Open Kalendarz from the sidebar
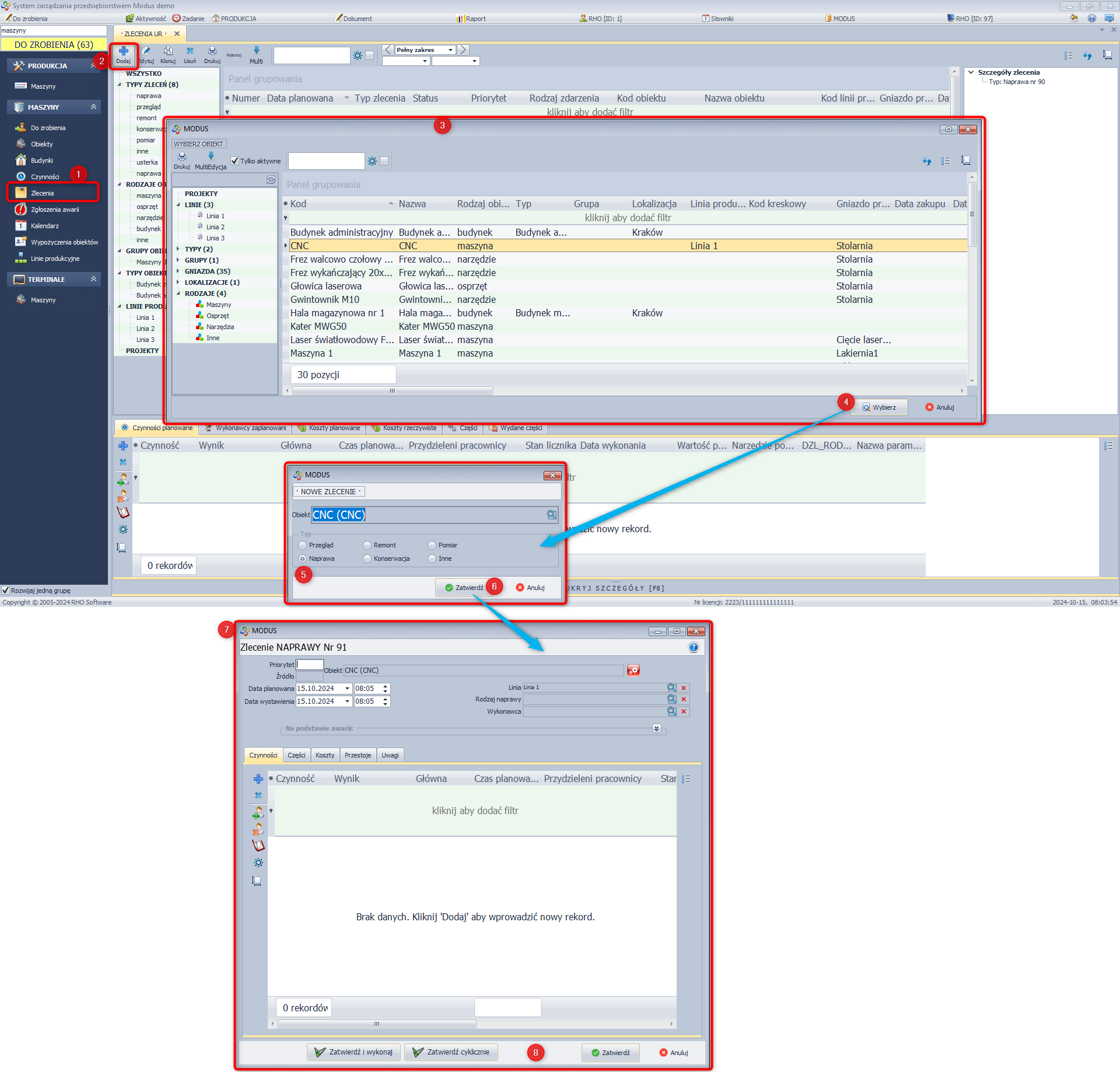Image resolution: width=1120 pixels, height=1072 pixels. (44, 226)
